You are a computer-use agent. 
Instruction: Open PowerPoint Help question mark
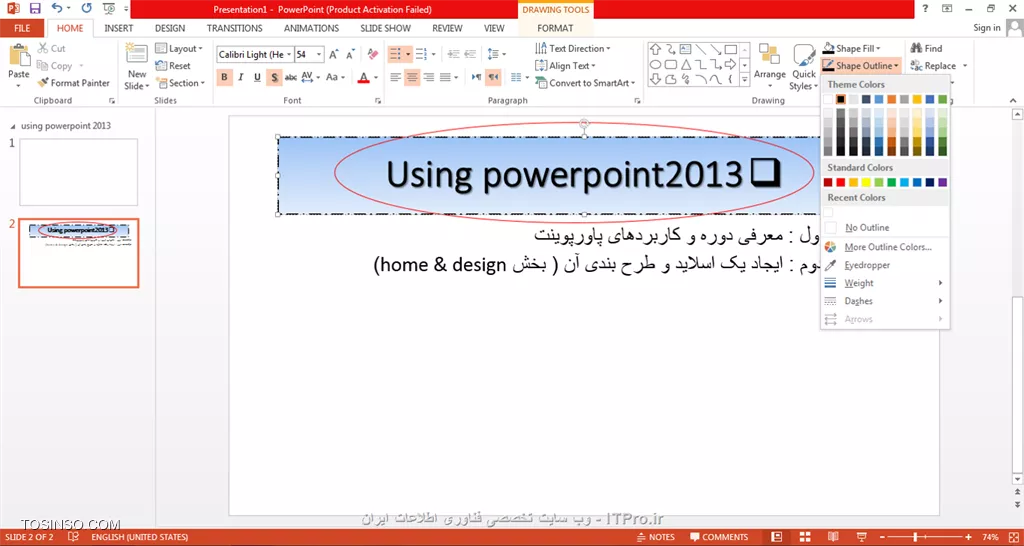926,8
